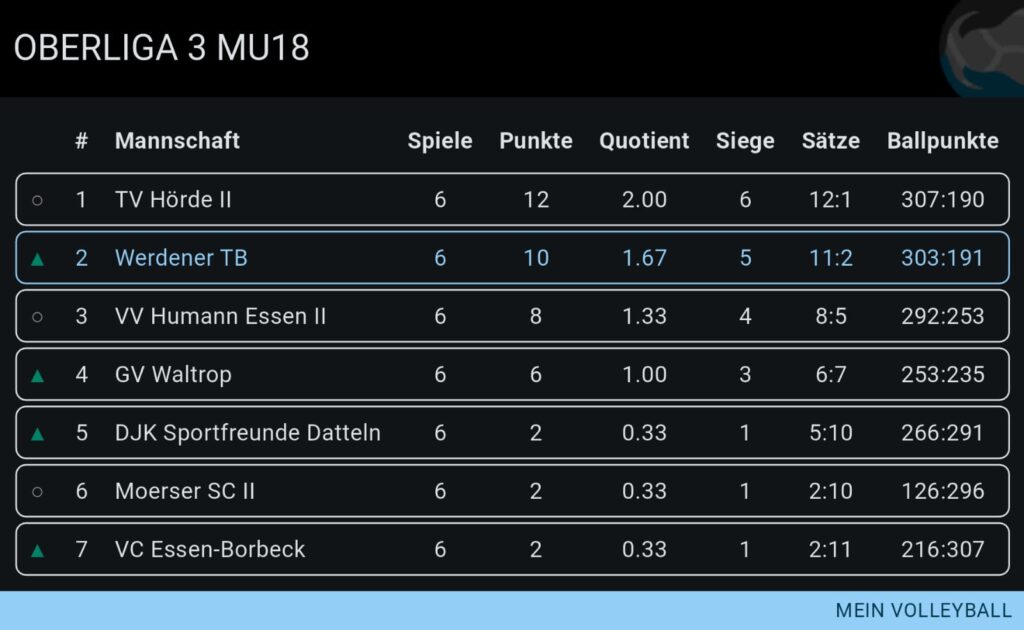The image size is (1024, 630).
Task: Click circle indicator beside Moerser SC II
Action: point(38,492)
